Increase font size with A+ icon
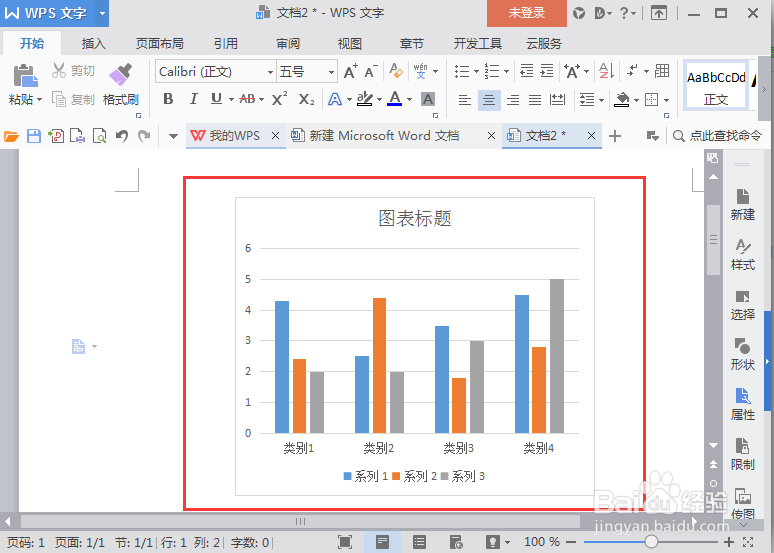The height and width of the screenshot is (553, 774). click(350, 72)
